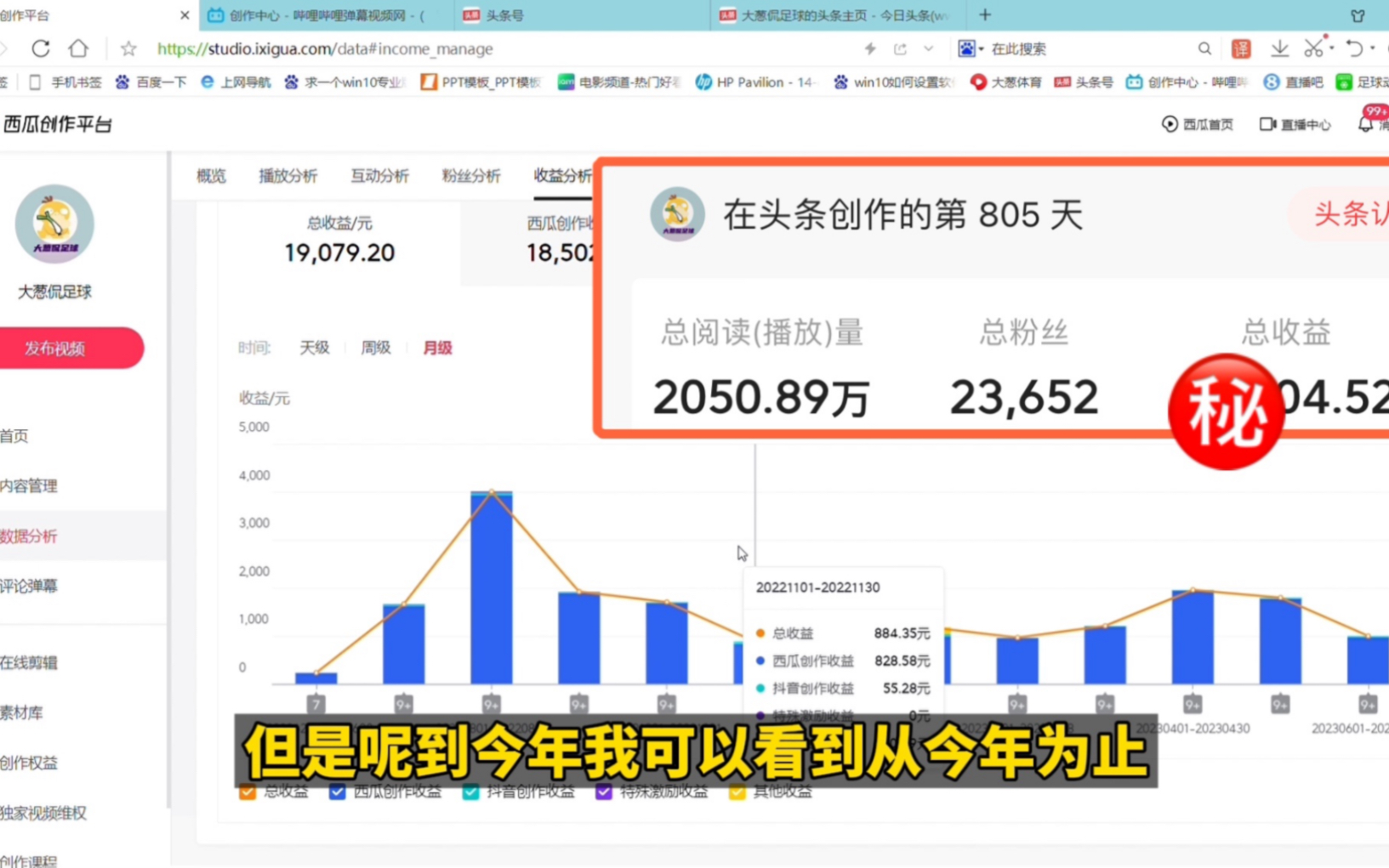This screenshot has height=868, width=1389.
Task: Click the 大葱侃足球 sidebar avatar
Action: (54, 224)
